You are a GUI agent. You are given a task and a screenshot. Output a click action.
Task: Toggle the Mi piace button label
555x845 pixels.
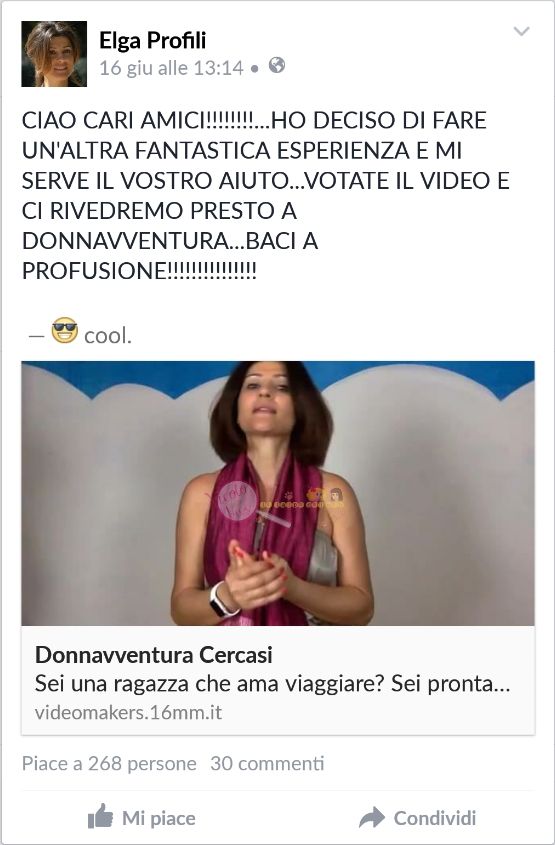tap(159, 818)
